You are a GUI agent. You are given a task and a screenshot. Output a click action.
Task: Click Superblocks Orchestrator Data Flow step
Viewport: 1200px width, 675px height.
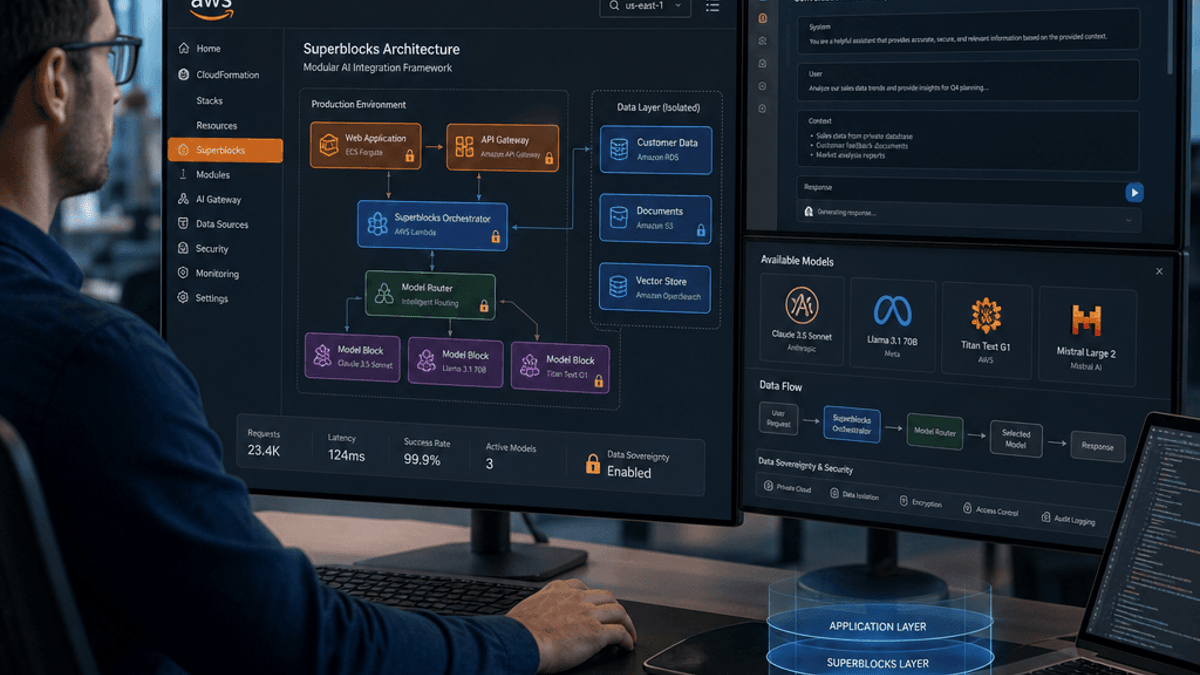click(x=852, y=424)
